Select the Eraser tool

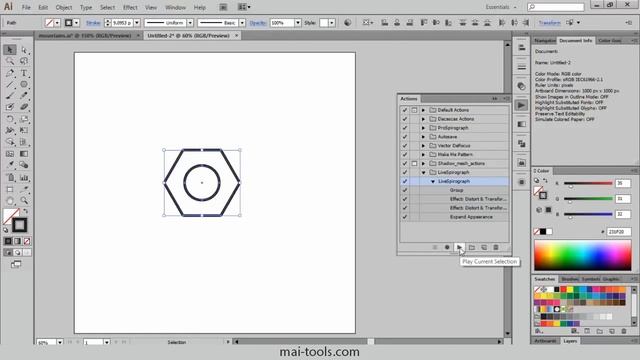tap(24, 107)
